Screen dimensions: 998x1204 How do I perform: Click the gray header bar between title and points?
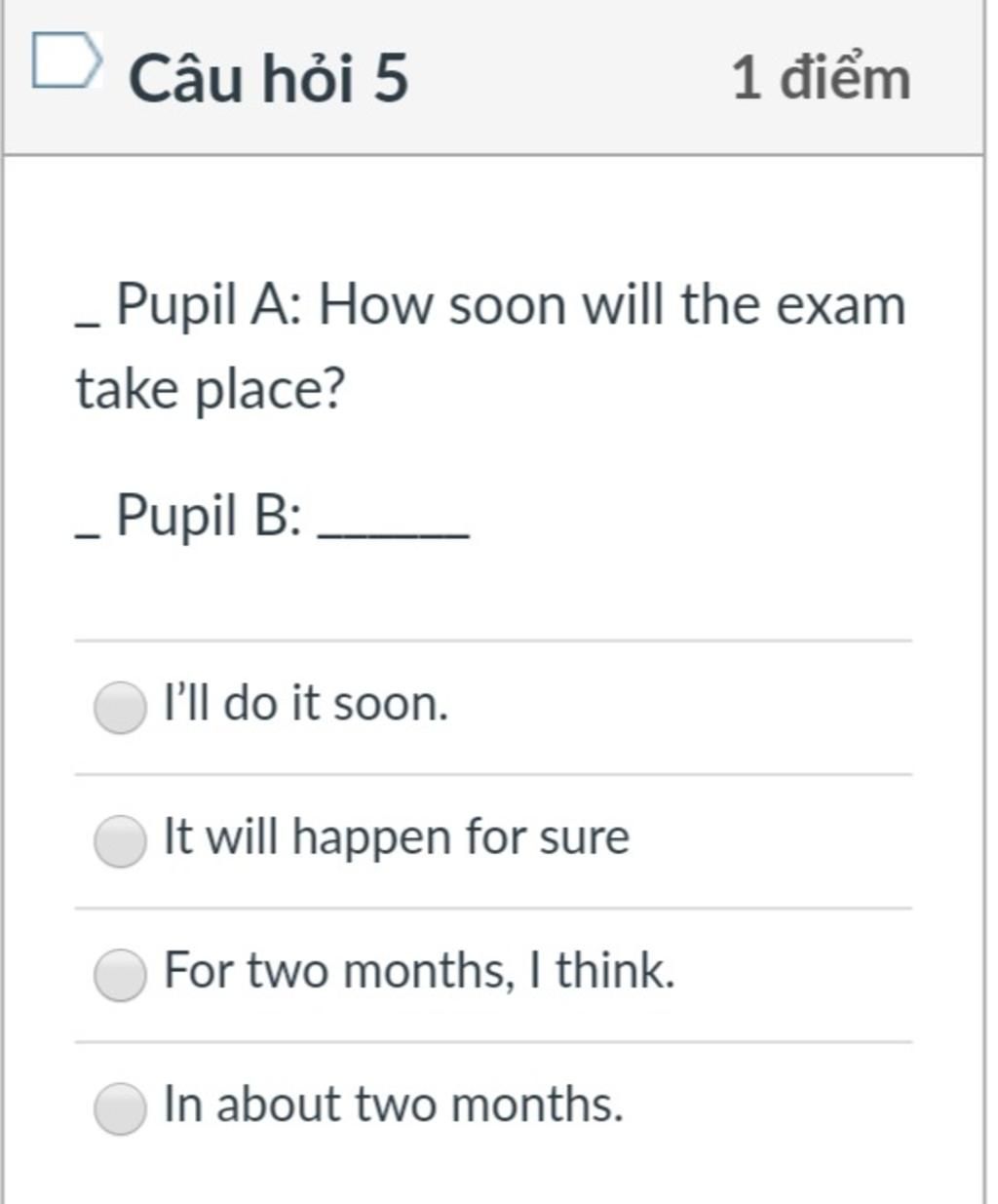pos(570,78)
